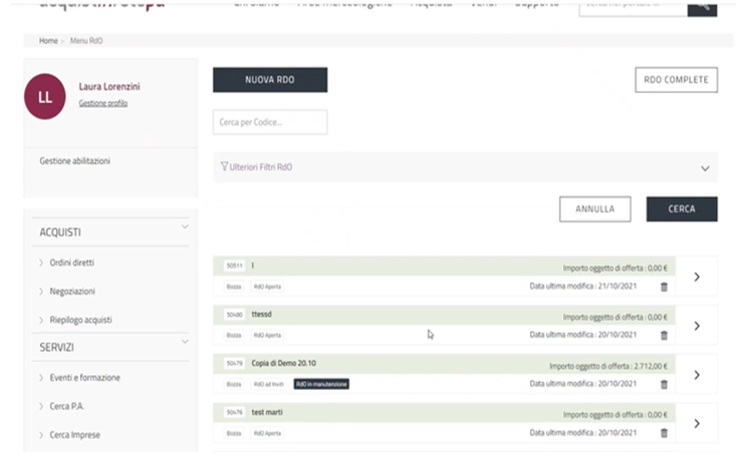The height and width of the screenshot is (470, 742).
Task: Open the Negoziazioni sidebar item
Action: pos(73,291)
